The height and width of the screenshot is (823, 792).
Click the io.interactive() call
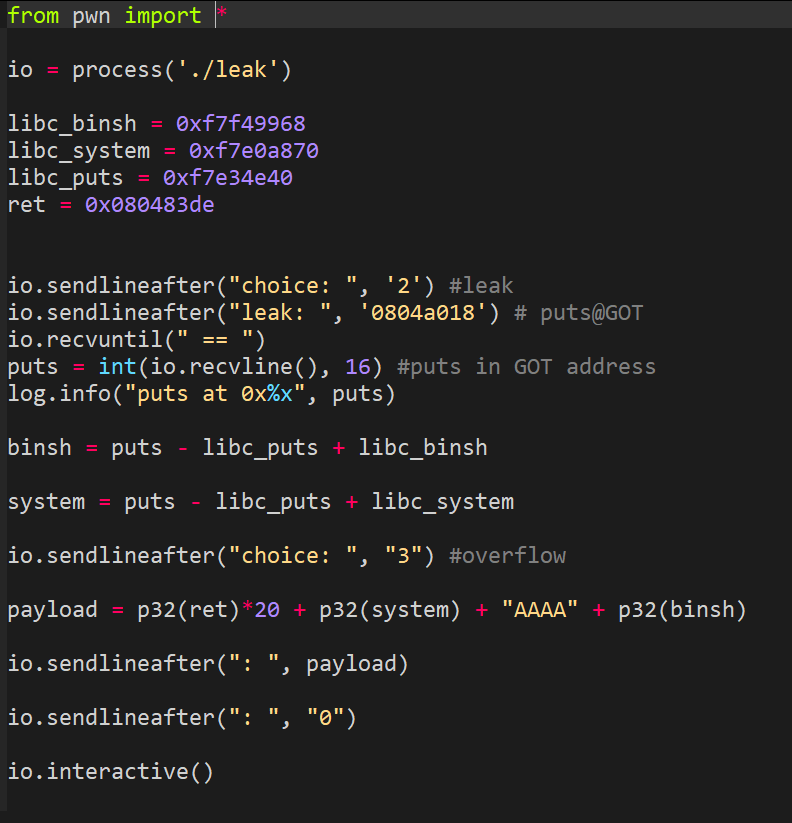tap(111, 772)
